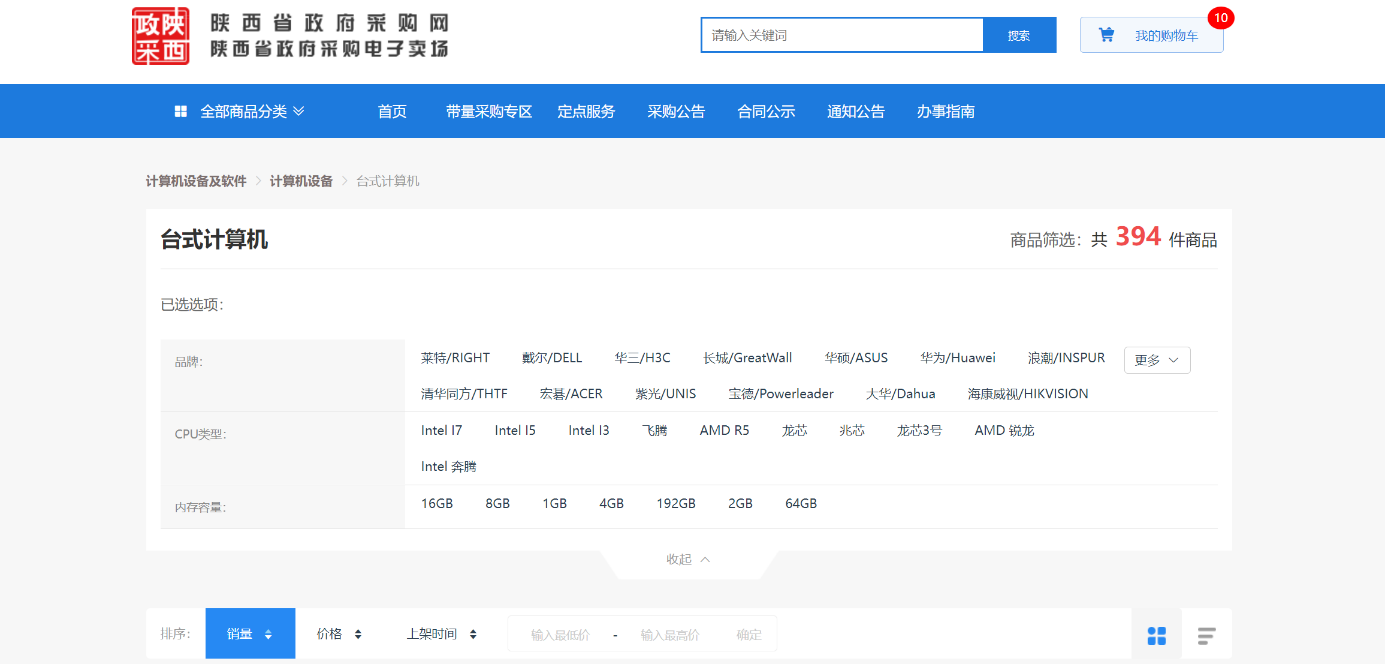Filter CPU type Intel I5
Image resolution: width=1385 pixels, height=664 pixels.
[515, 431]
